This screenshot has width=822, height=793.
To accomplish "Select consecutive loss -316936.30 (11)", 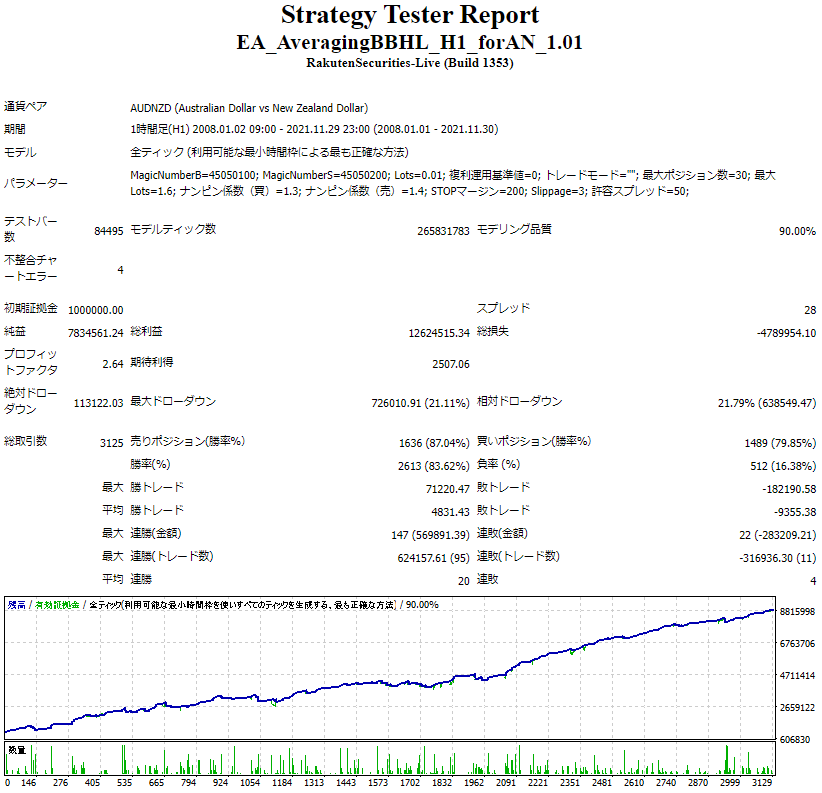I will pos(777,558).
